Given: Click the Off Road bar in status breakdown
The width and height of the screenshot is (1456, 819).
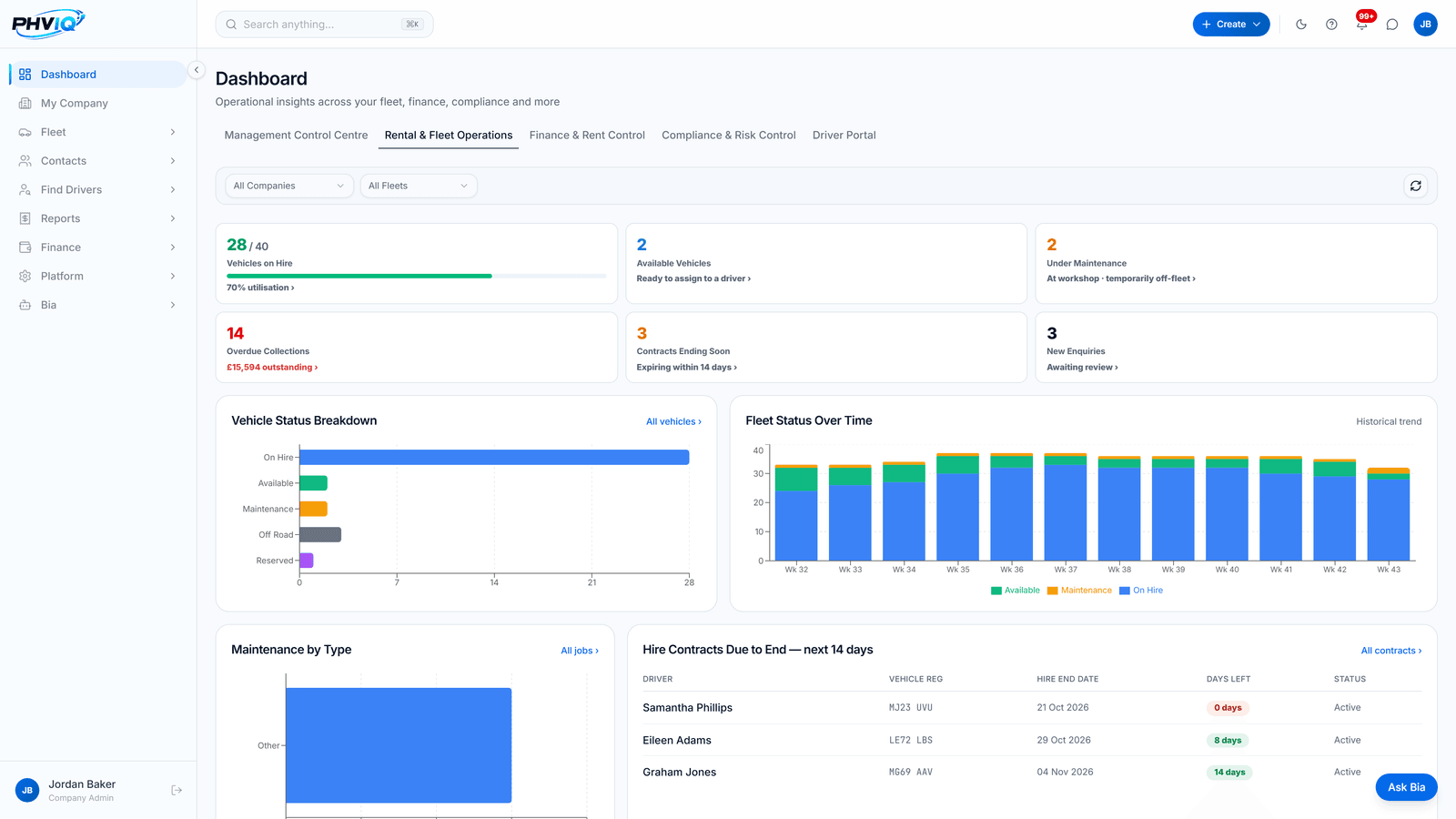Looking at the screenshot, I should (x=320, y=535).
